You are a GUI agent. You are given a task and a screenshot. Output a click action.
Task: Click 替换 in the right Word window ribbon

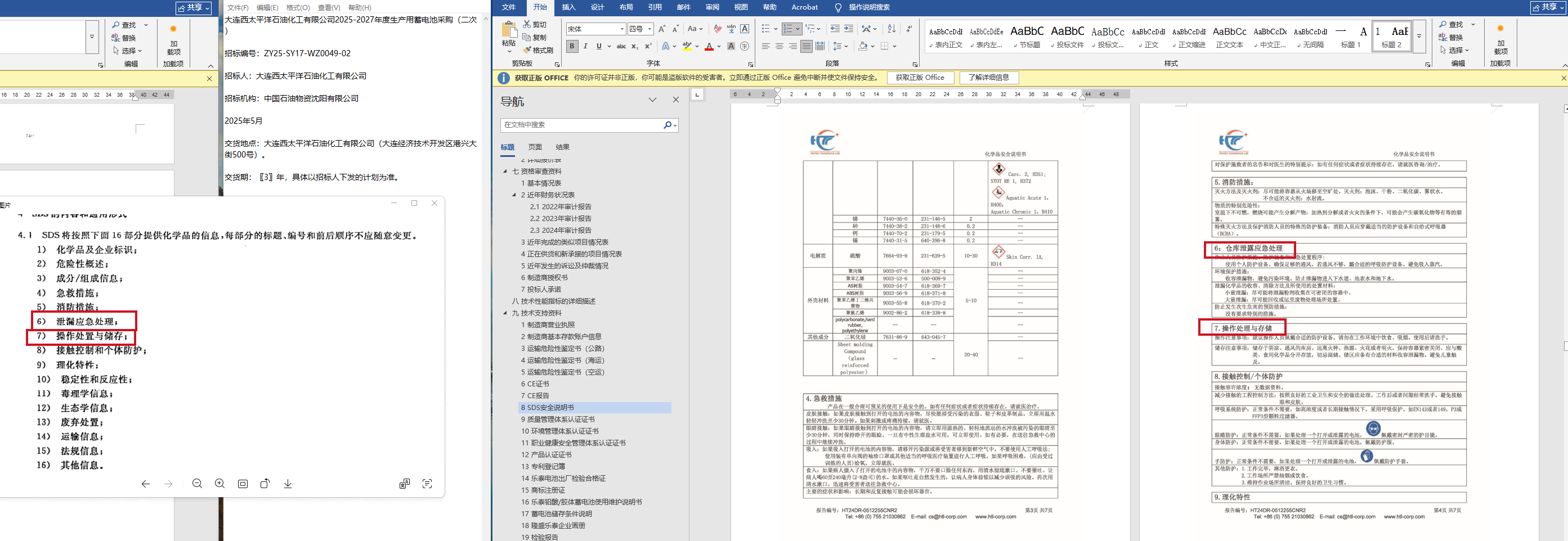tap(1451, 37)
